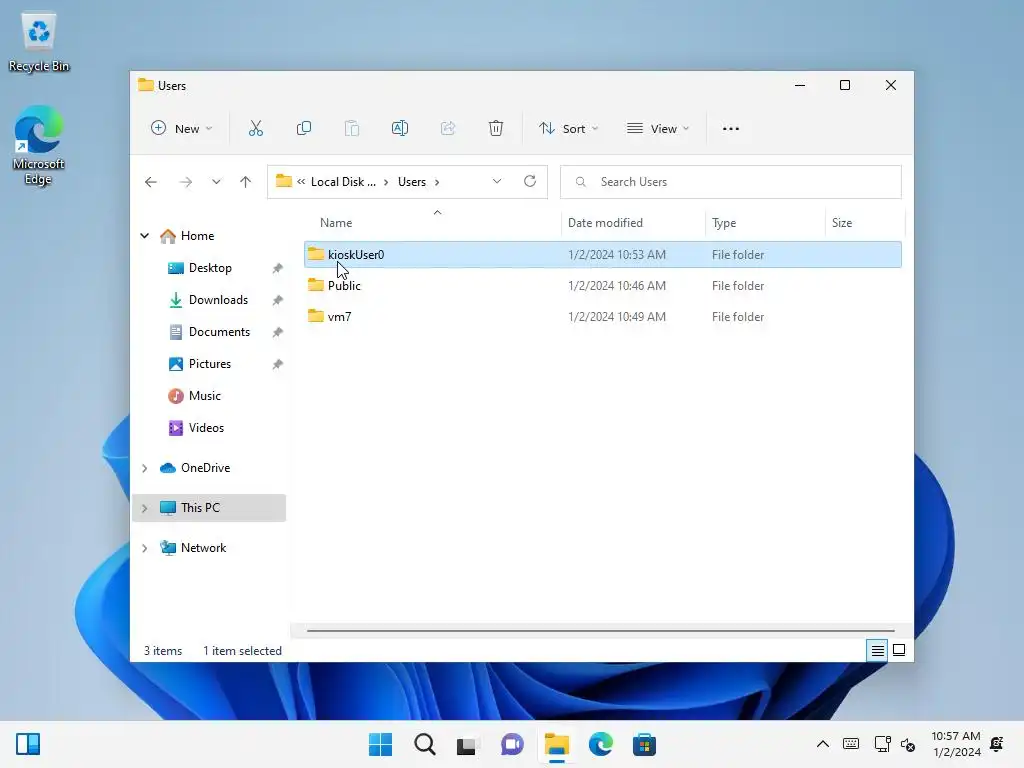1024x768 pixels.
Task: Open the New item dropdown
Action: pyautogui.click(x=182, y=129)
